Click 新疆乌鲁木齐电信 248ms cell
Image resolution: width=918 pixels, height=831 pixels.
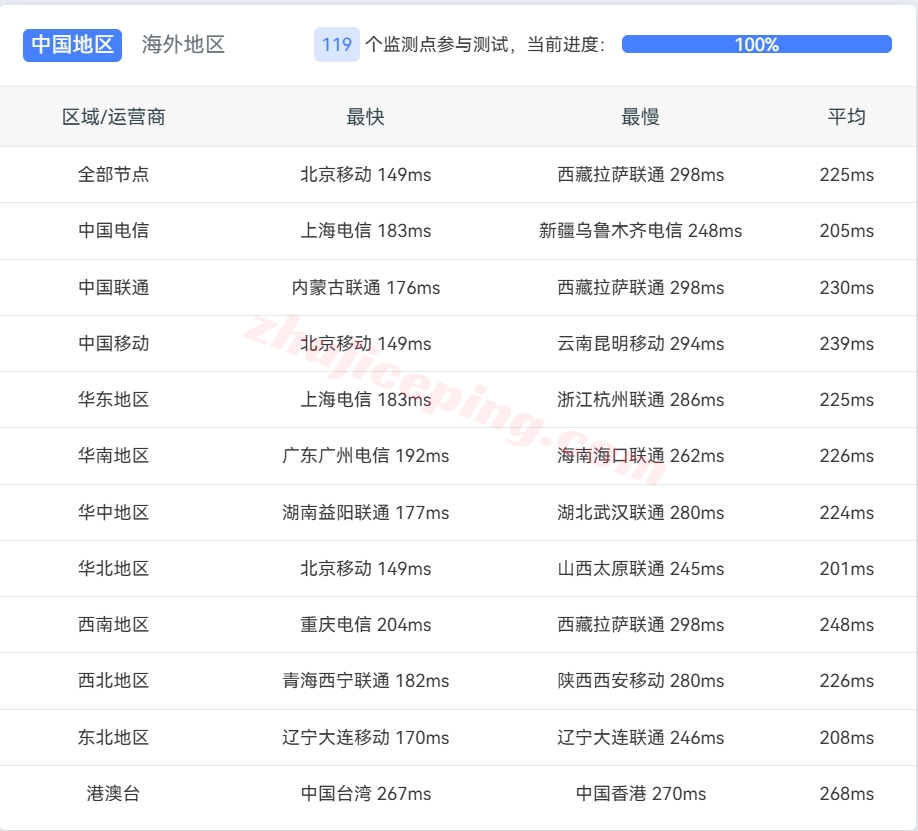coord(640,231)
